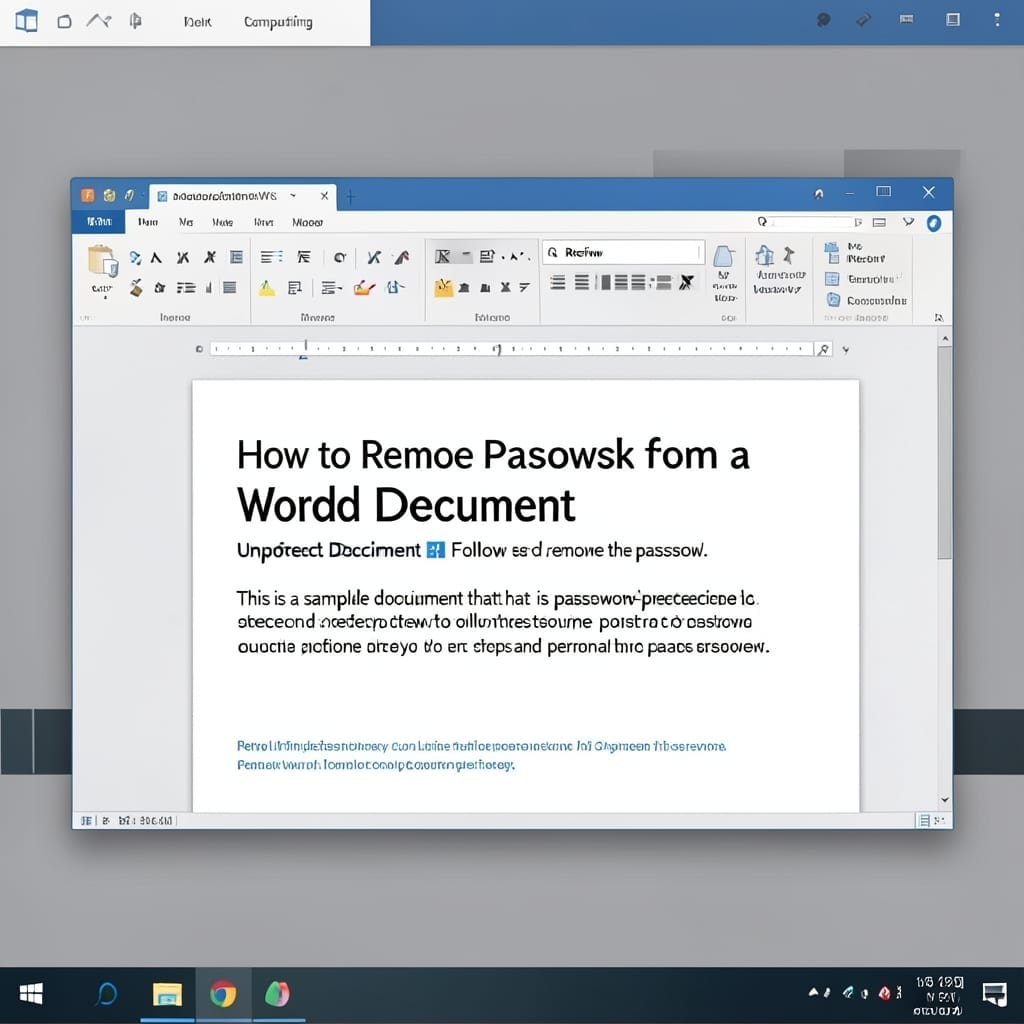The height and width of the screenshot is (1024, 1024).
Task: Click the yellow highlighted icon in the third ribbon group
Action: coord(443,287)
